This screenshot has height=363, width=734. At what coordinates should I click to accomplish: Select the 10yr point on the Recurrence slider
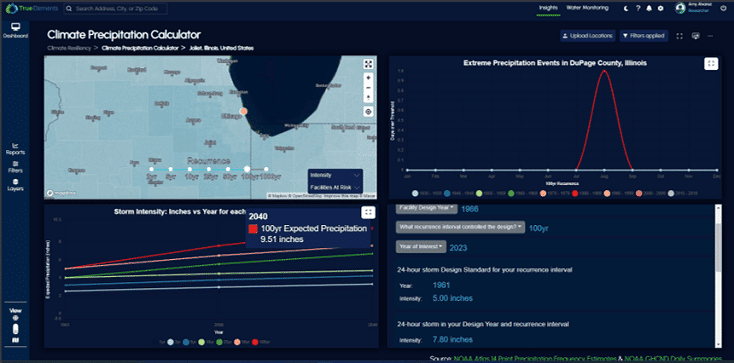(x=190, y=169)
